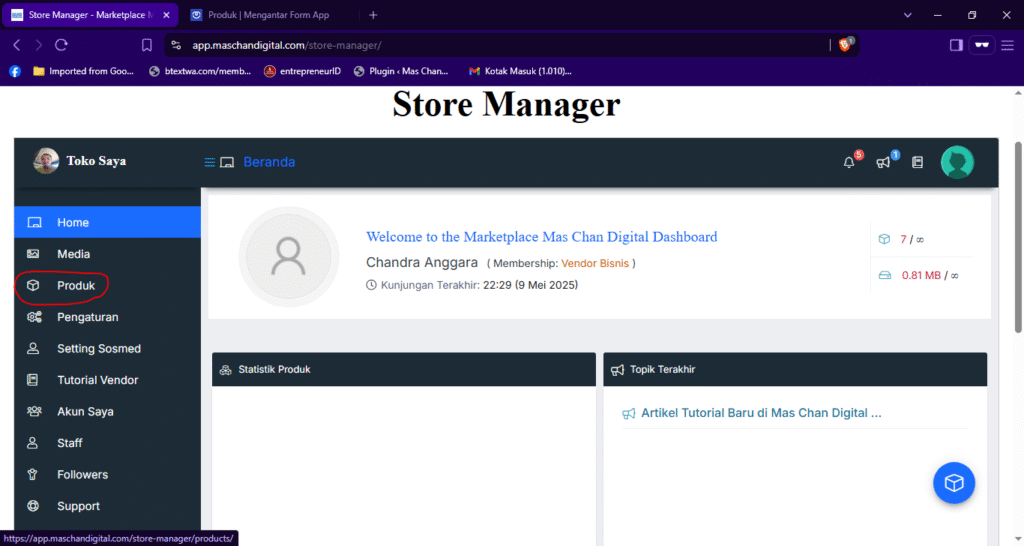1024x546 pixels.
Task: Click the Produk cube icon in sidebar
Action: [33, 285]
